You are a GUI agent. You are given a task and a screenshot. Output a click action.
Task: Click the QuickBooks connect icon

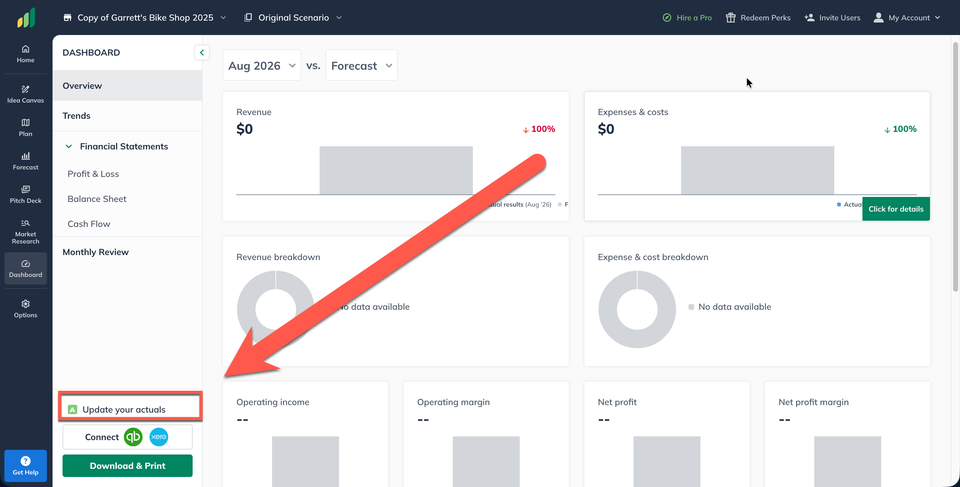click(x=133, y=437)
